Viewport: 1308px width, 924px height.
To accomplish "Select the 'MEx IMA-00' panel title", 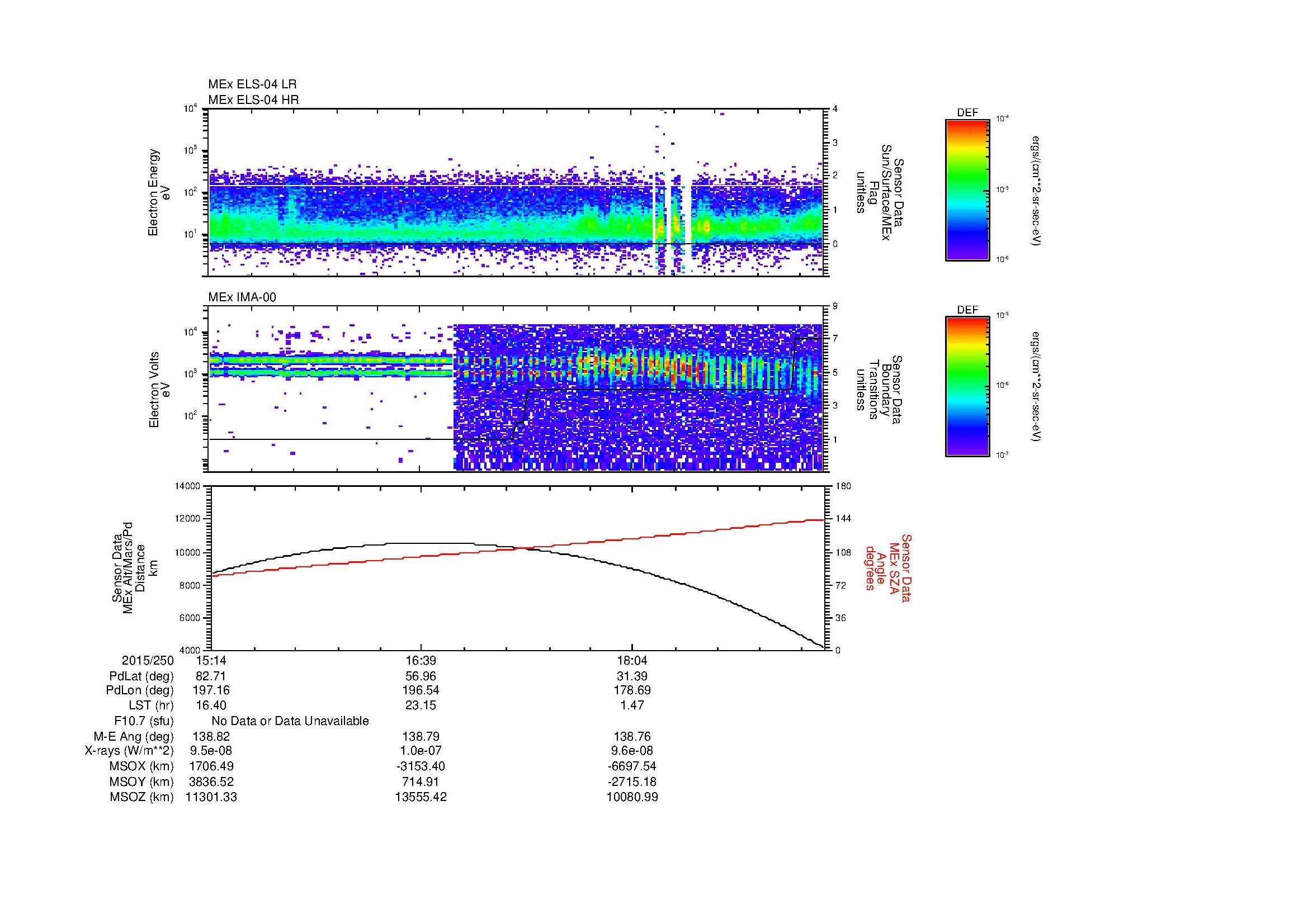I will [x=242, y=297].
